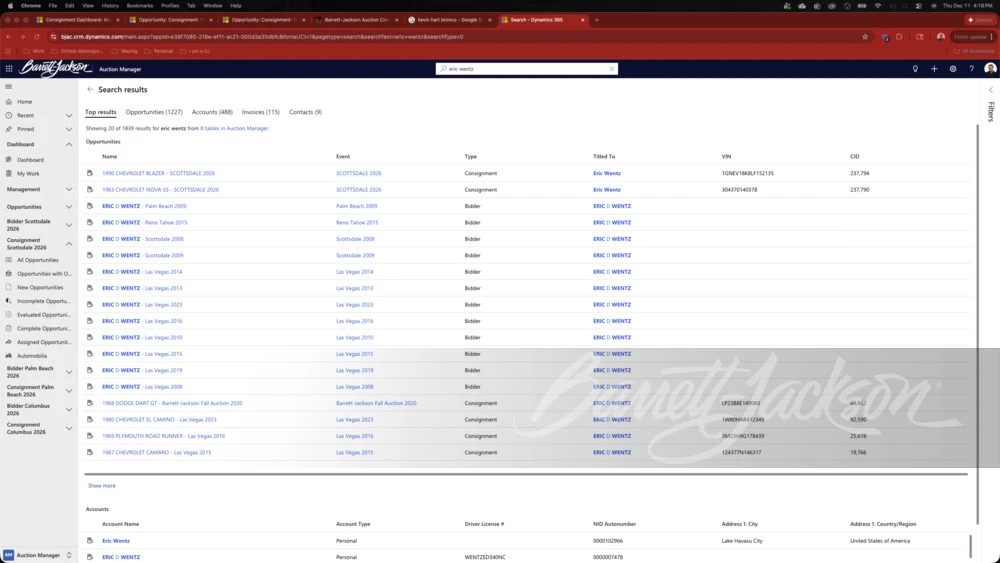Select the Top results tab
Viewport: 1000px width, 563px height.
101,112
